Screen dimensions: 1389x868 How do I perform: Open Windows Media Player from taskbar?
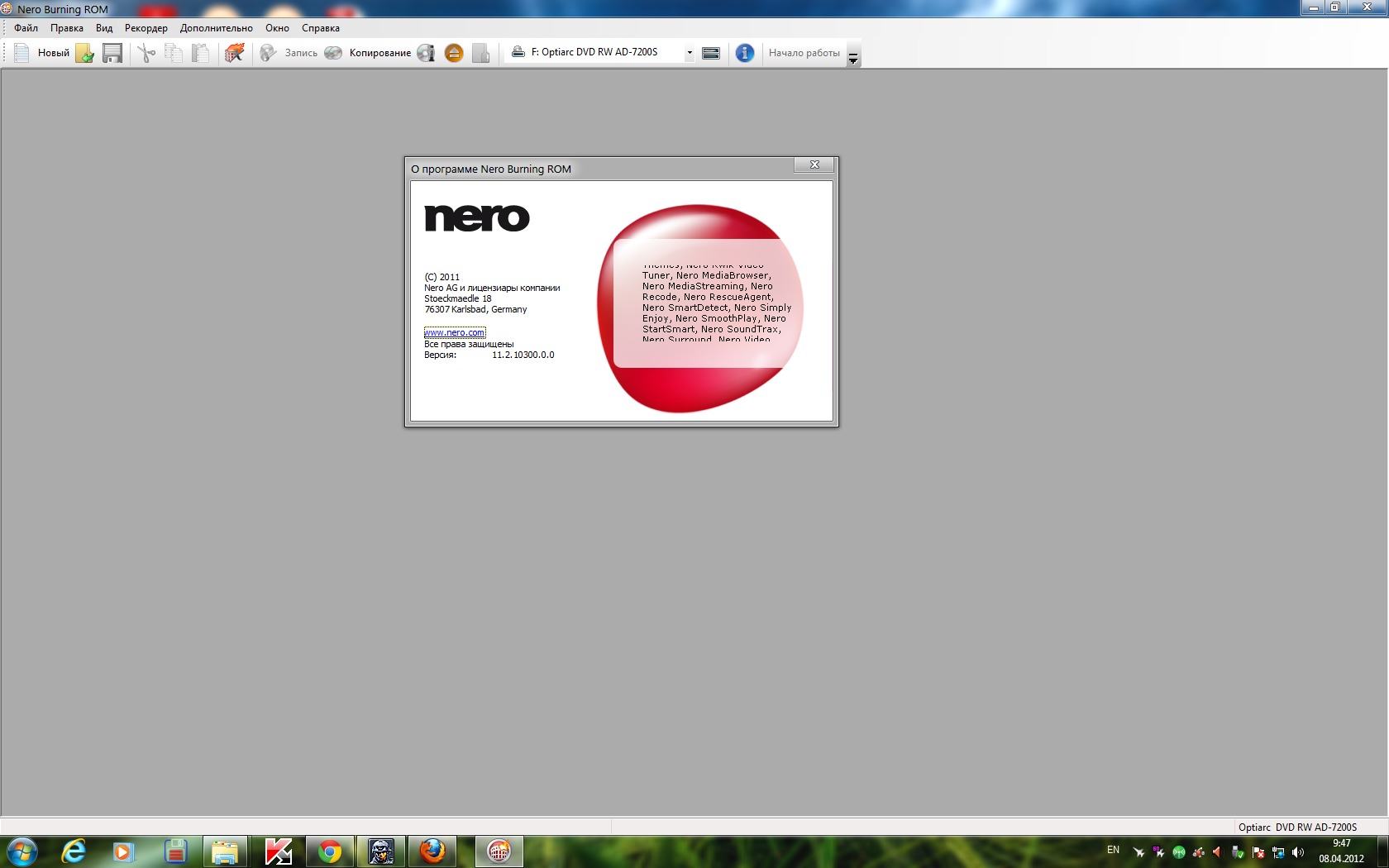123,851
